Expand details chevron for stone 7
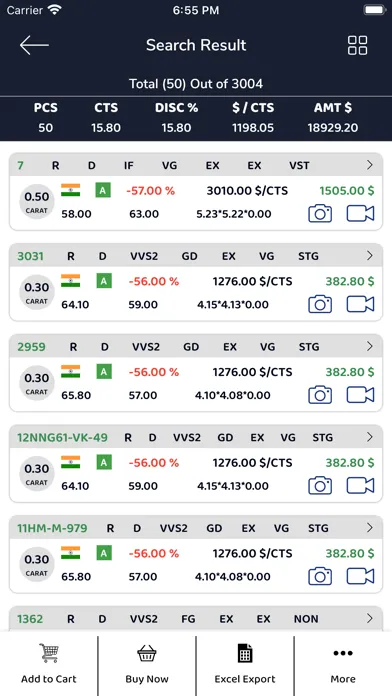 coord(369,165)
